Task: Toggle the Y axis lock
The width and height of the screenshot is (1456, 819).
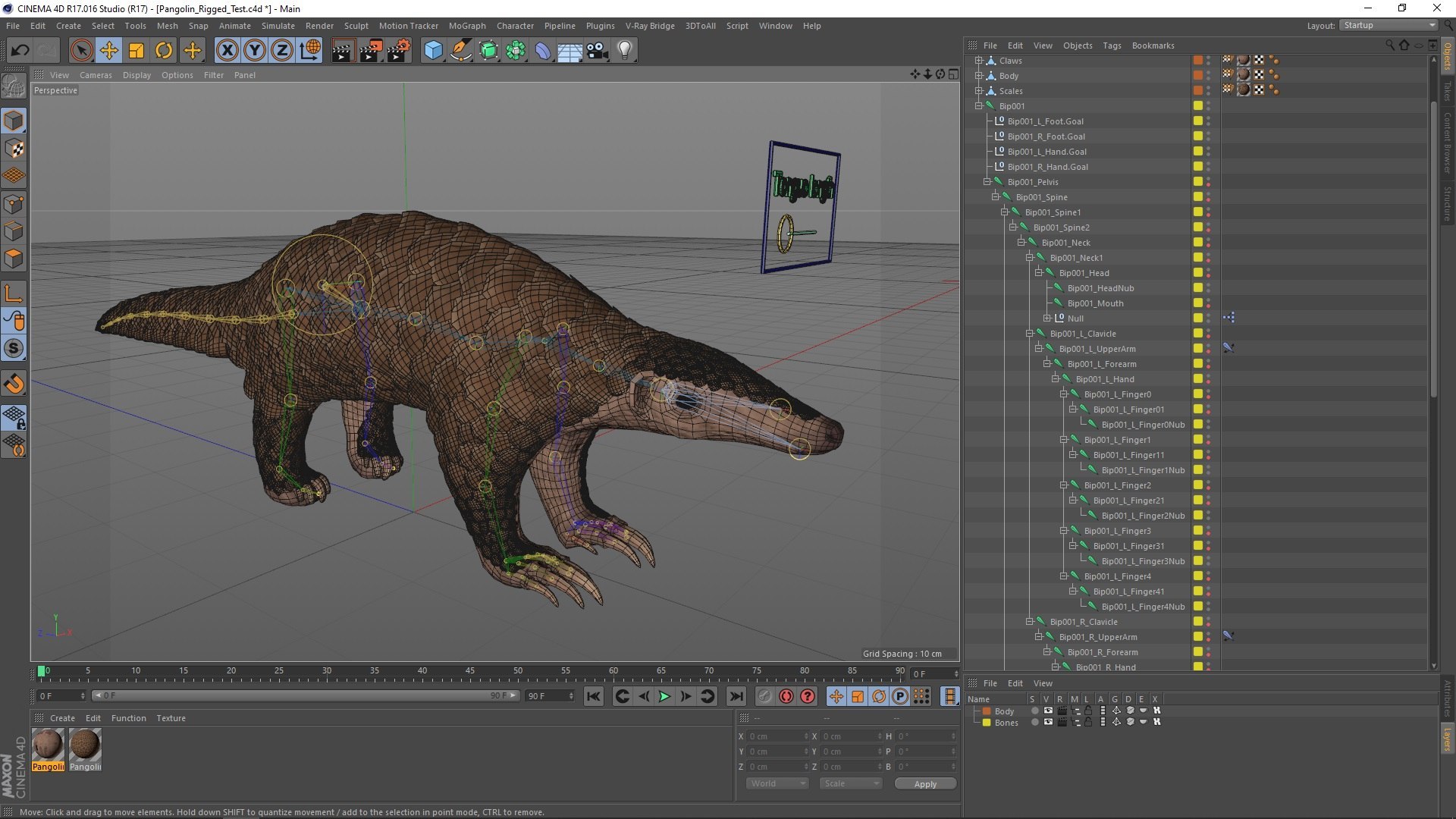Action: tap(255, 51)
